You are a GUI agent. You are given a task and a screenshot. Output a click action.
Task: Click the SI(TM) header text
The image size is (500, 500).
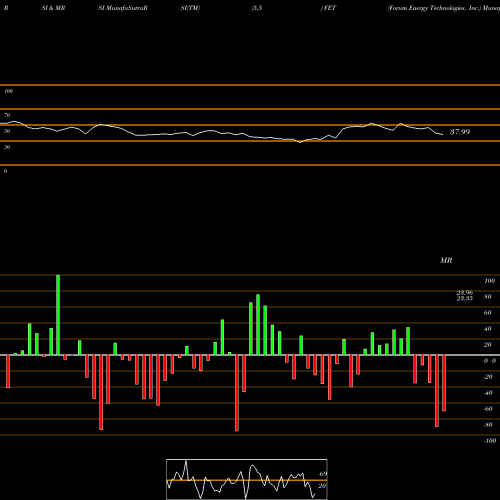190,8
